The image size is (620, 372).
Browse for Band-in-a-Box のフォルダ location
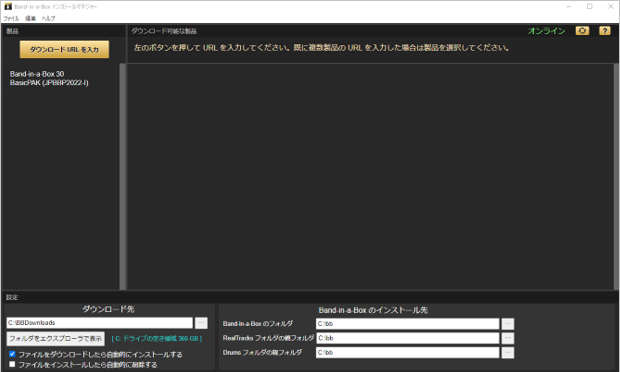[x=508, y=324]
